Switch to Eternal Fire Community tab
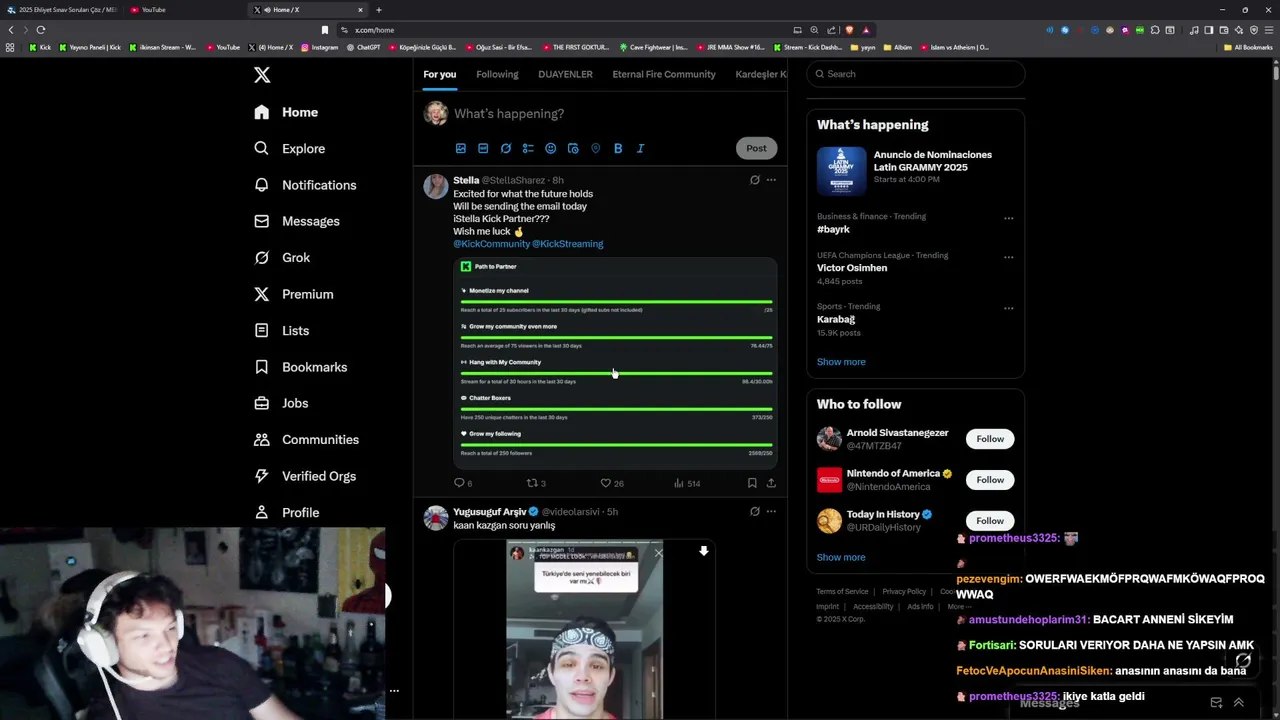1280x720 pixels. tap(664, 74)
